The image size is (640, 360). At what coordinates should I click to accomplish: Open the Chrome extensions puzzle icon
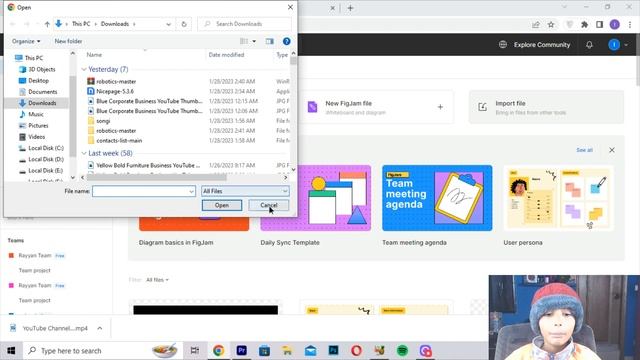[584, 24]
